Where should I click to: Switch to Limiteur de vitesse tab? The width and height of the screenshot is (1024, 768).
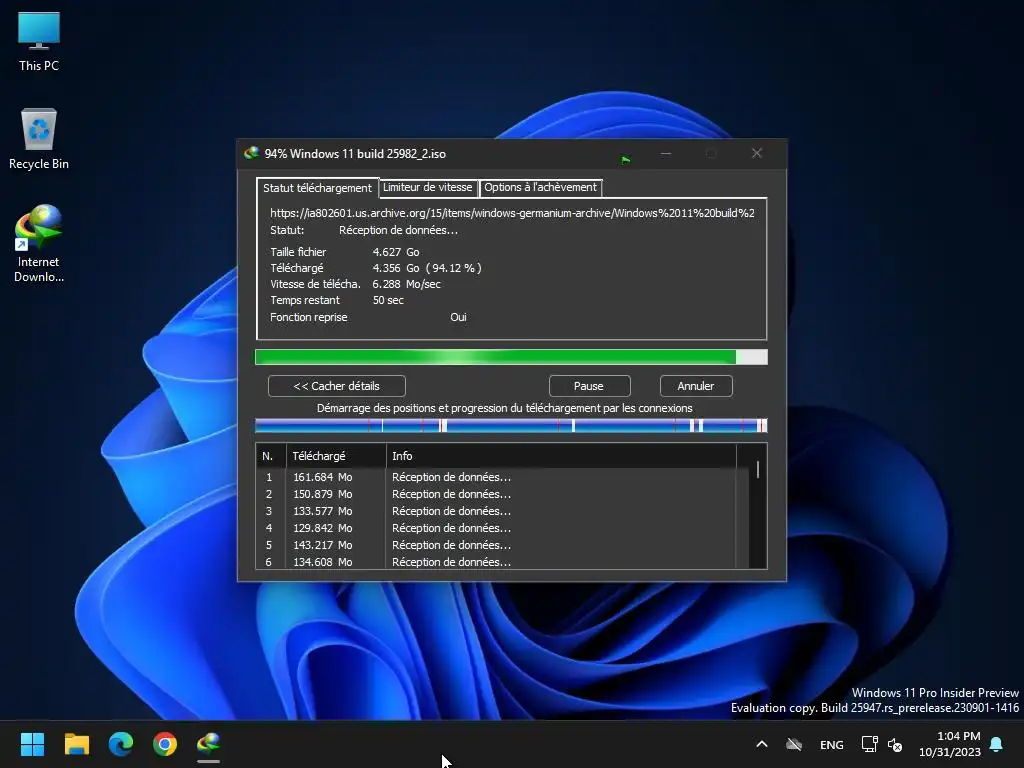(428, 187)
